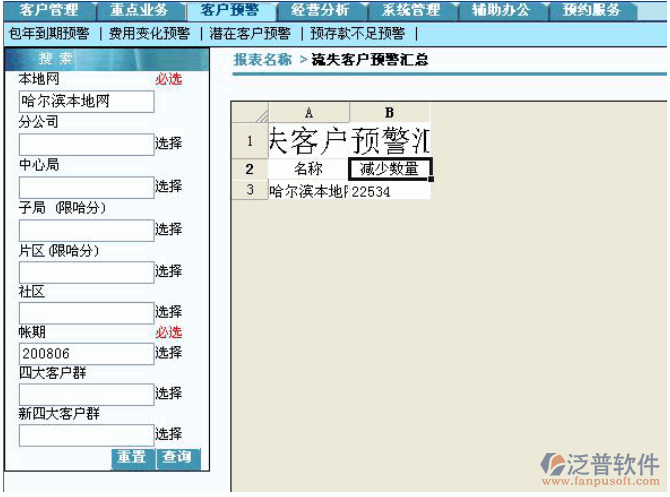Image resolution: width=670 pixels, height=497 pixels.
Task: Open the 预存款不足预警 submenu link
Action: [358, 33]
